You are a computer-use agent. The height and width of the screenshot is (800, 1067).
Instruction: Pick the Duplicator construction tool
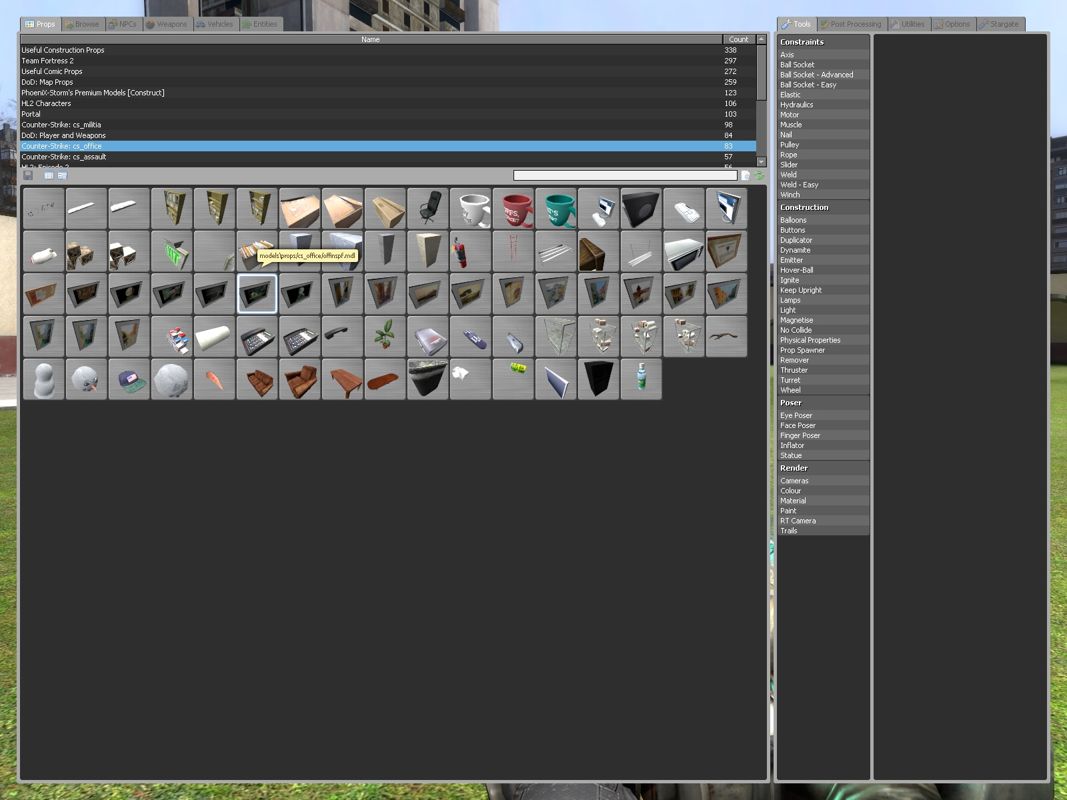coord(823,240)
